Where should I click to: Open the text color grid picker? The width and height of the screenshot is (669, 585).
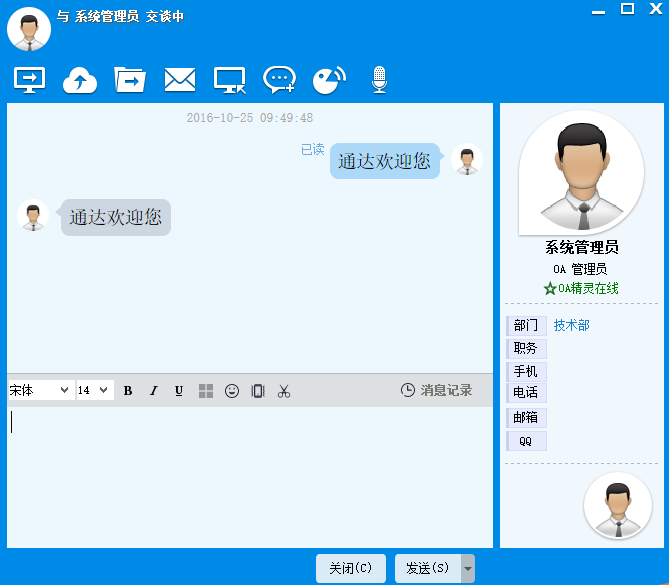tap(206, 391)
